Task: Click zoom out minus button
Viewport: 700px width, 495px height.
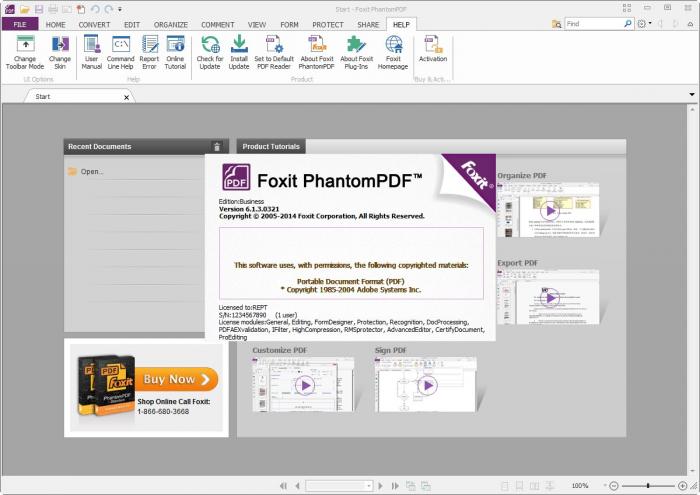Action: coord(614,486)
